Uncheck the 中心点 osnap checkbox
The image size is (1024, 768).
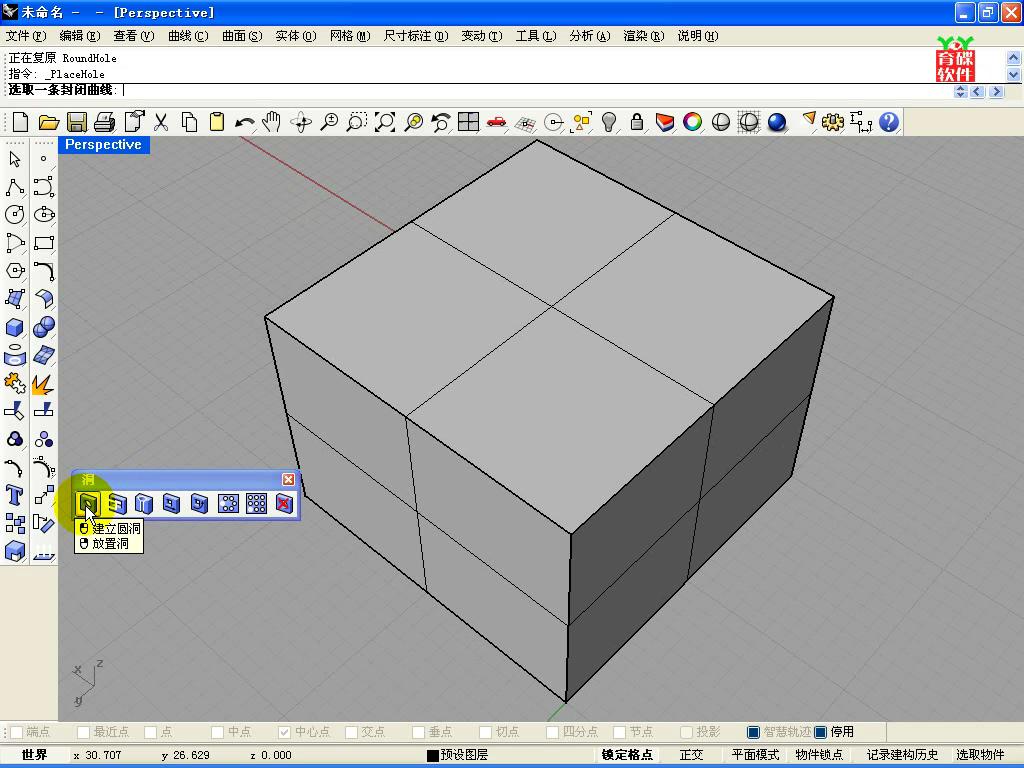(x=284, y=732)
